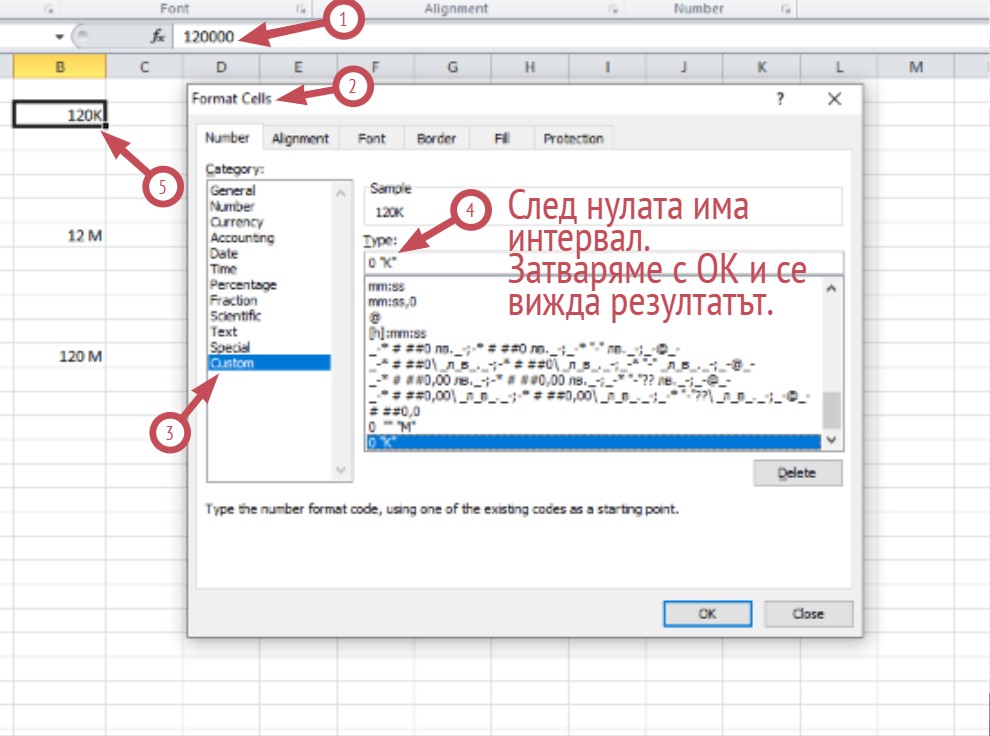Click the Type format code input field

click(604, 263)
